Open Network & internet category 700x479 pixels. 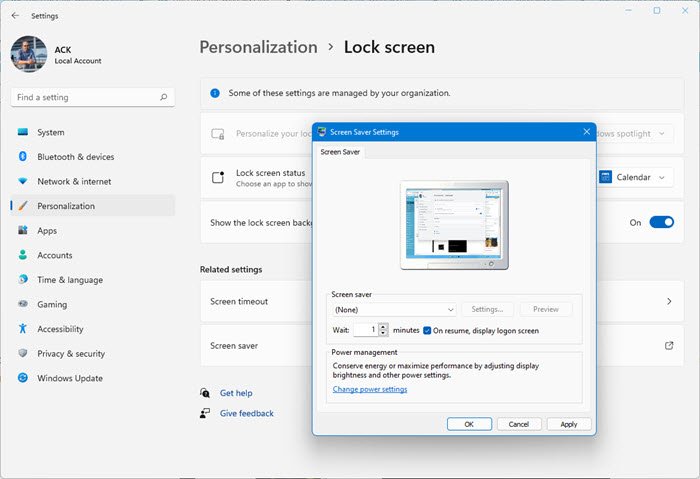[92, 181]
